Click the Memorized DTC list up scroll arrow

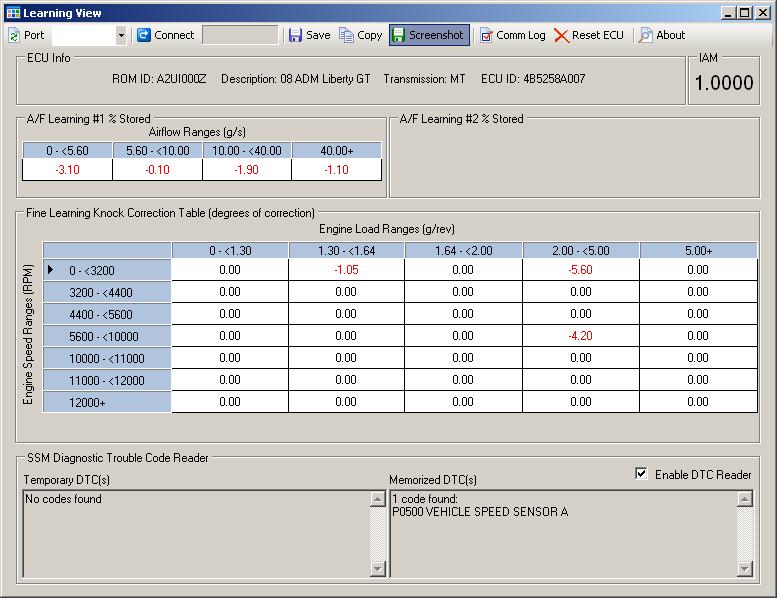(745, 499)
